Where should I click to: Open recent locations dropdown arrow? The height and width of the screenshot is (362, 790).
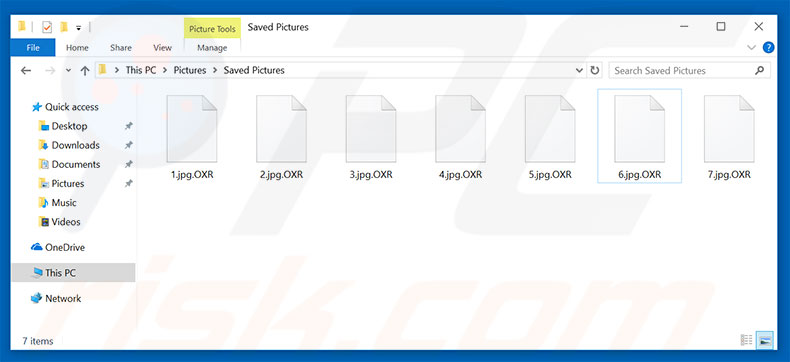click(x=69, y=71)
